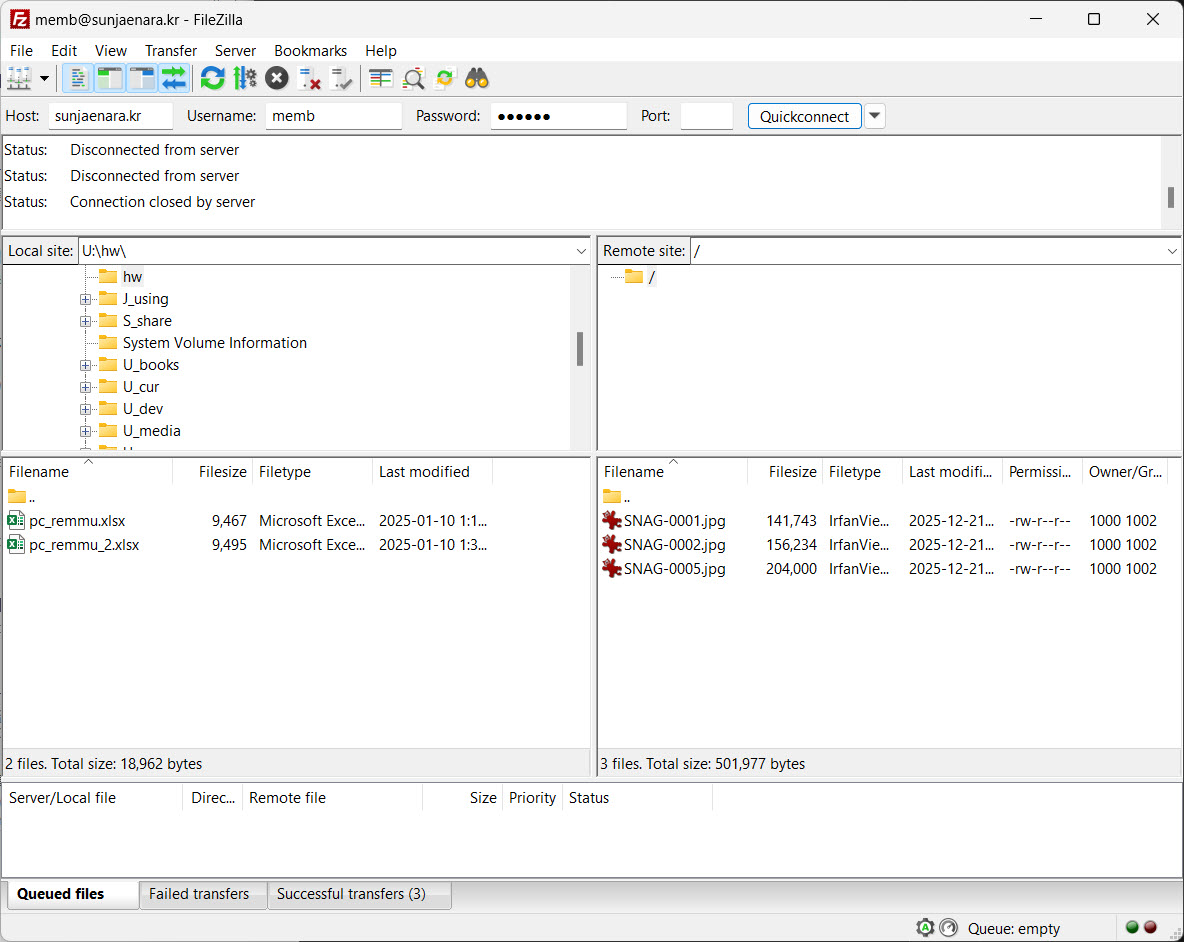1184x942 pixels.
Task: Expand the U_books folder in the tree
Action: pos(86,365)
